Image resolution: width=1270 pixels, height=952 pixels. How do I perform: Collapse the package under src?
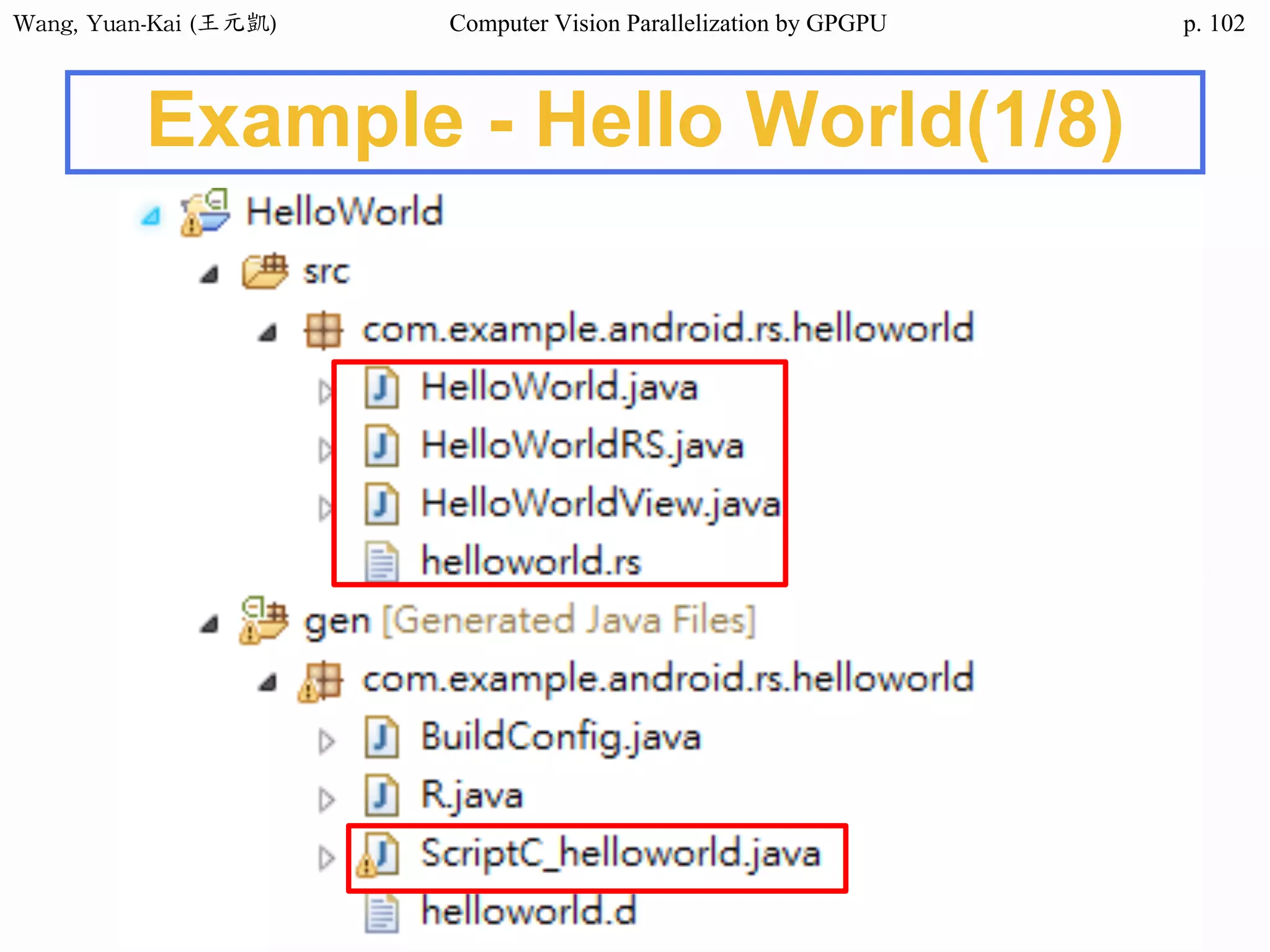(268, 333)
